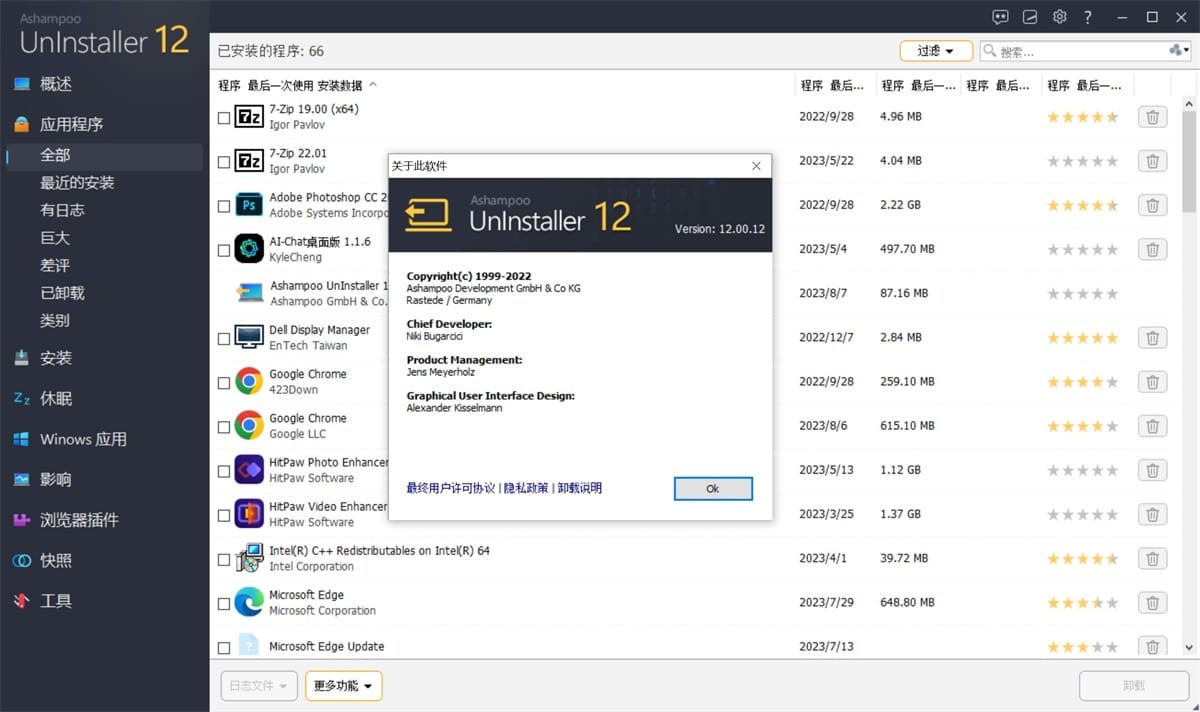Screen dimensions: 1200x712
Task: Click the AI-Chat desktop app icon
Action: click(249, 249)
